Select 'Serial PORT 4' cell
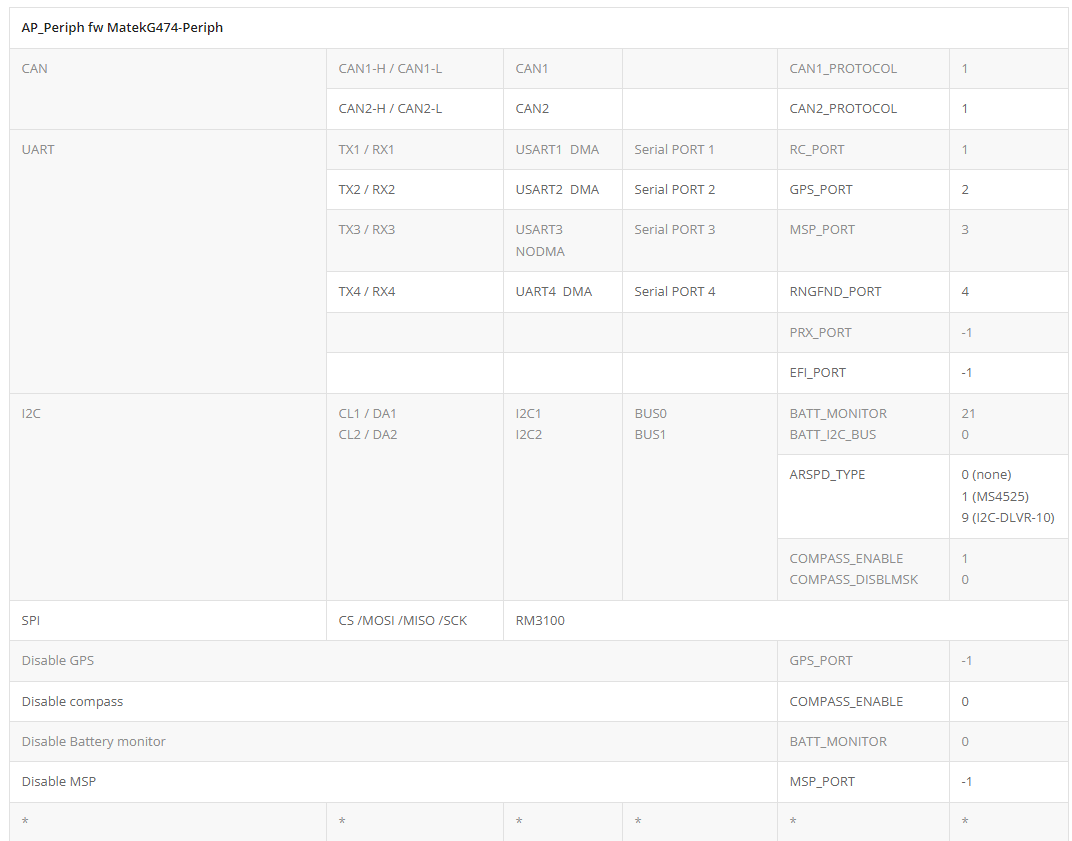The height and width of the screenshot is (841, 1072). point(699,292)
